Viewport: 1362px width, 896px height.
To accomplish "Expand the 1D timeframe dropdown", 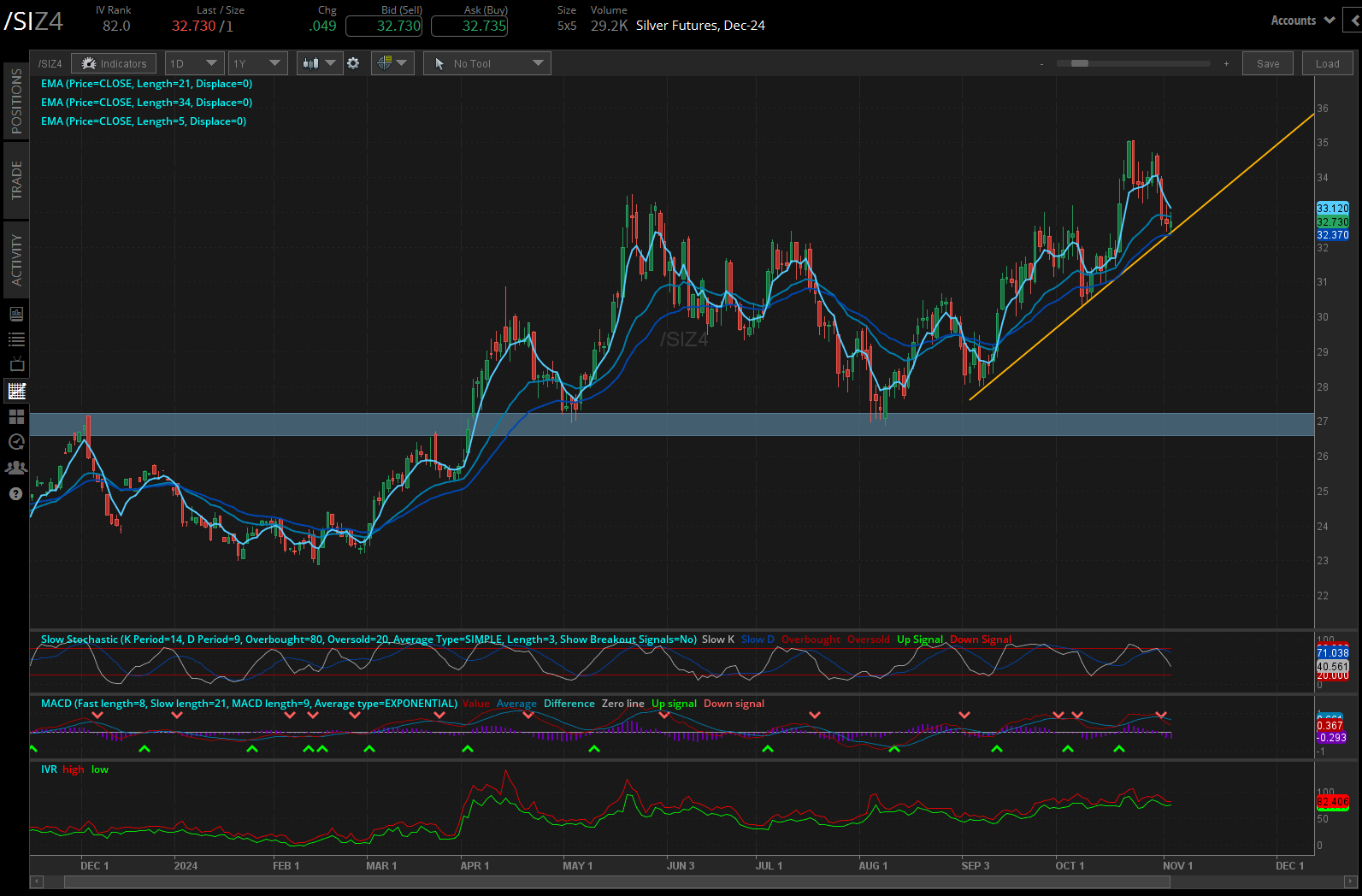I will click(x=194, y=63).
